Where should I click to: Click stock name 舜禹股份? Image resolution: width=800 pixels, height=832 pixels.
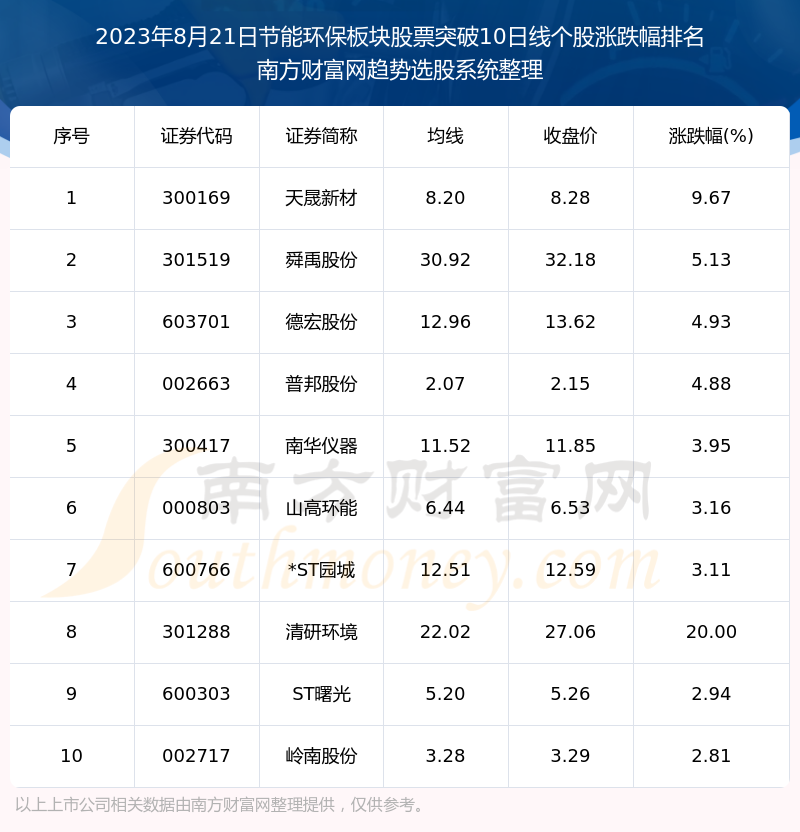point(321,260)
